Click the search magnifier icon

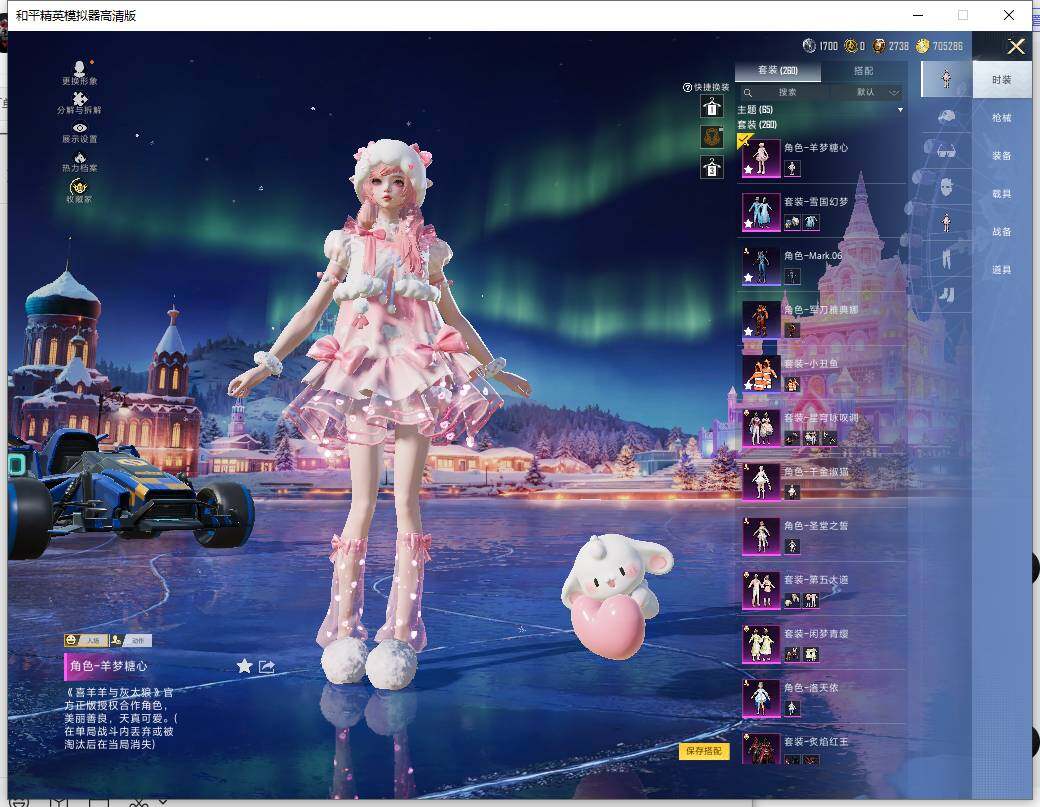pos(748,93)
